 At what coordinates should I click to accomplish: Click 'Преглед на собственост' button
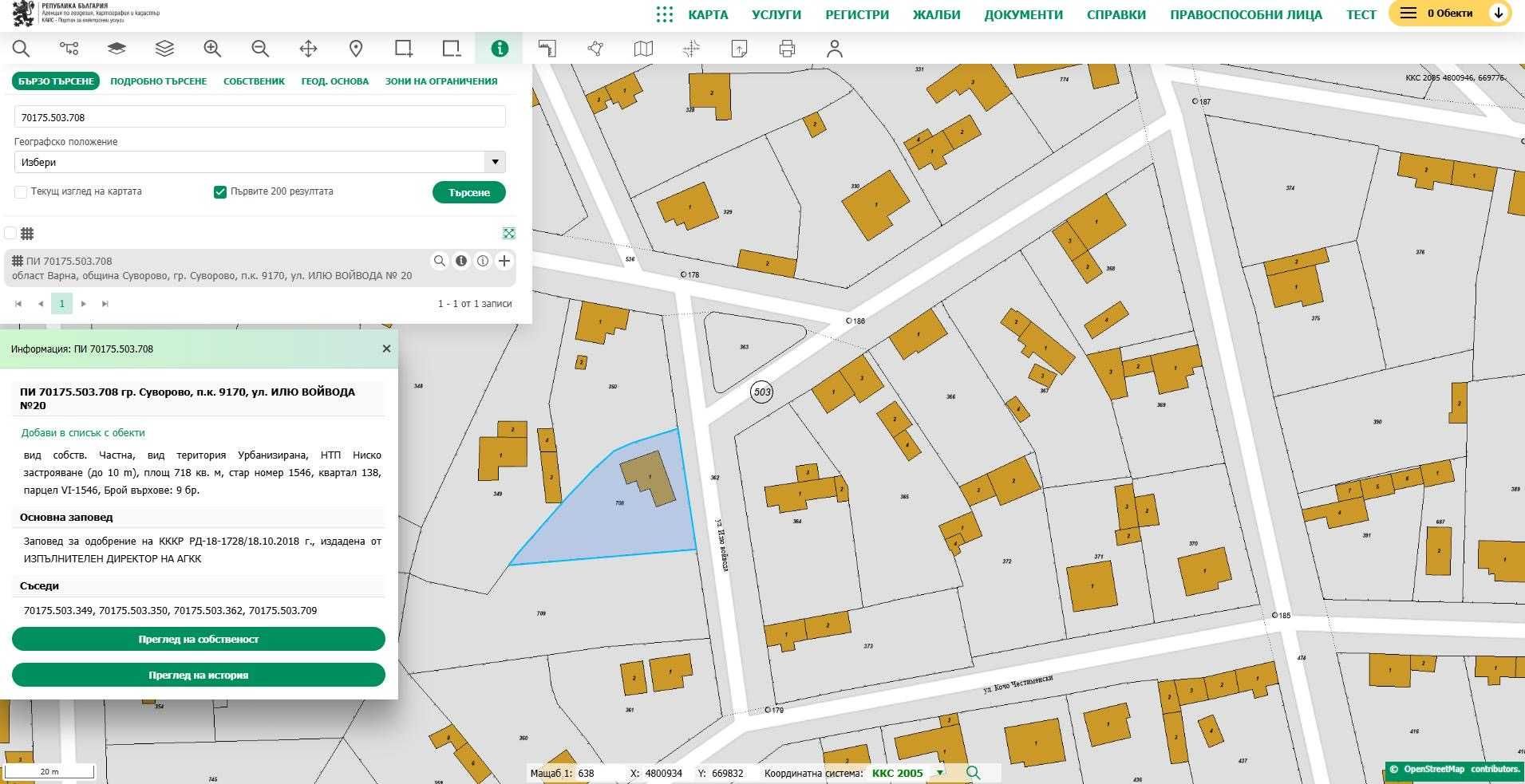point(198,639)
